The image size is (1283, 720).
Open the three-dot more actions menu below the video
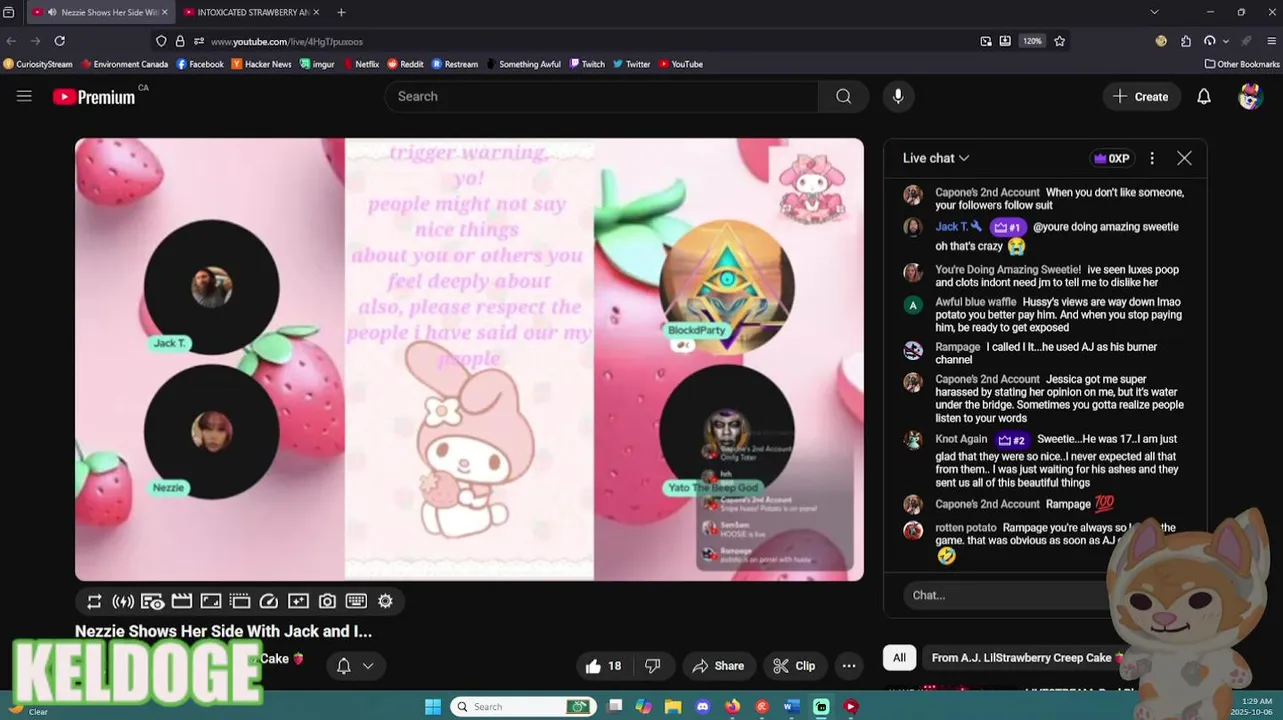(x=849, y=666)
